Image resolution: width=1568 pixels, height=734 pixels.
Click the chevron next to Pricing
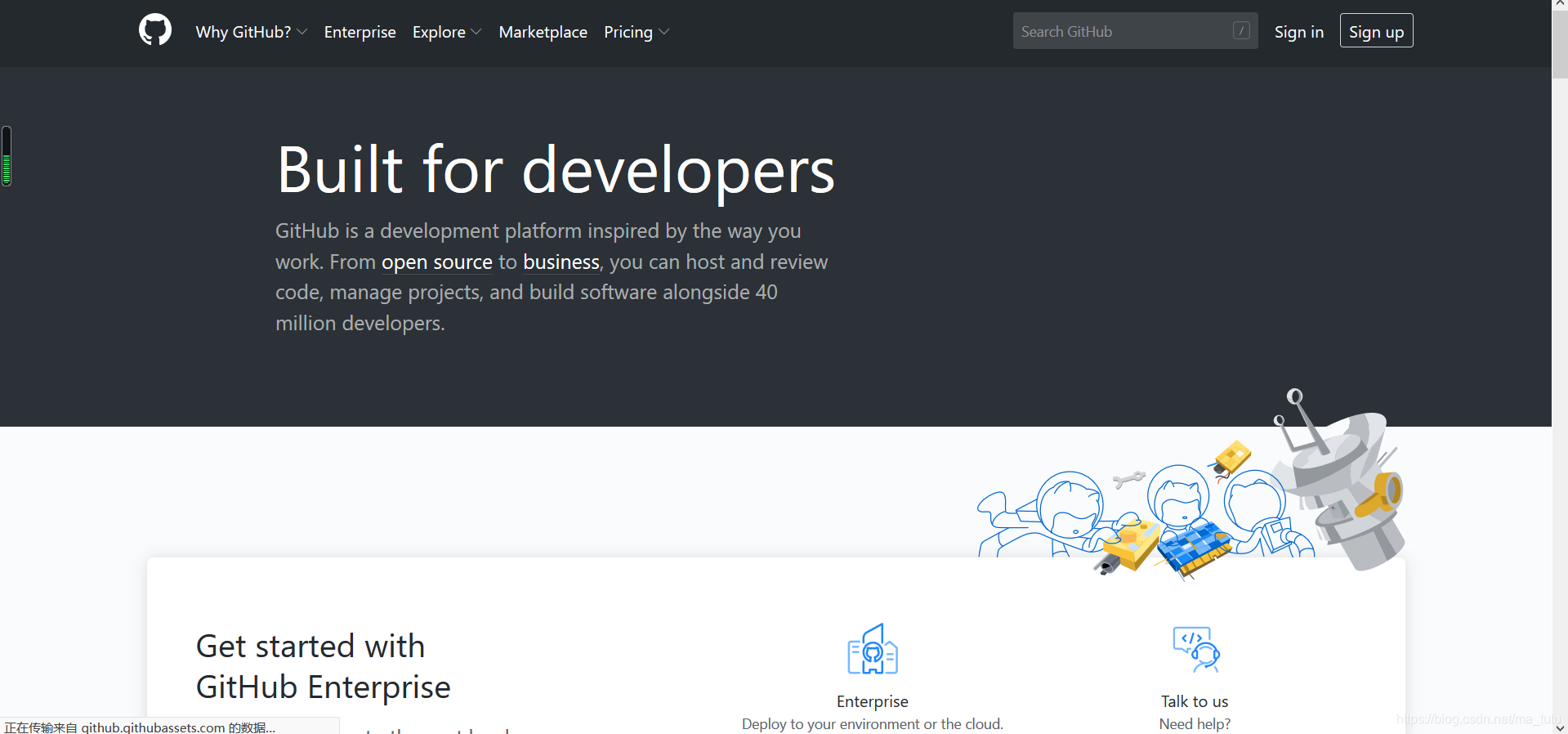coord(664,32)
